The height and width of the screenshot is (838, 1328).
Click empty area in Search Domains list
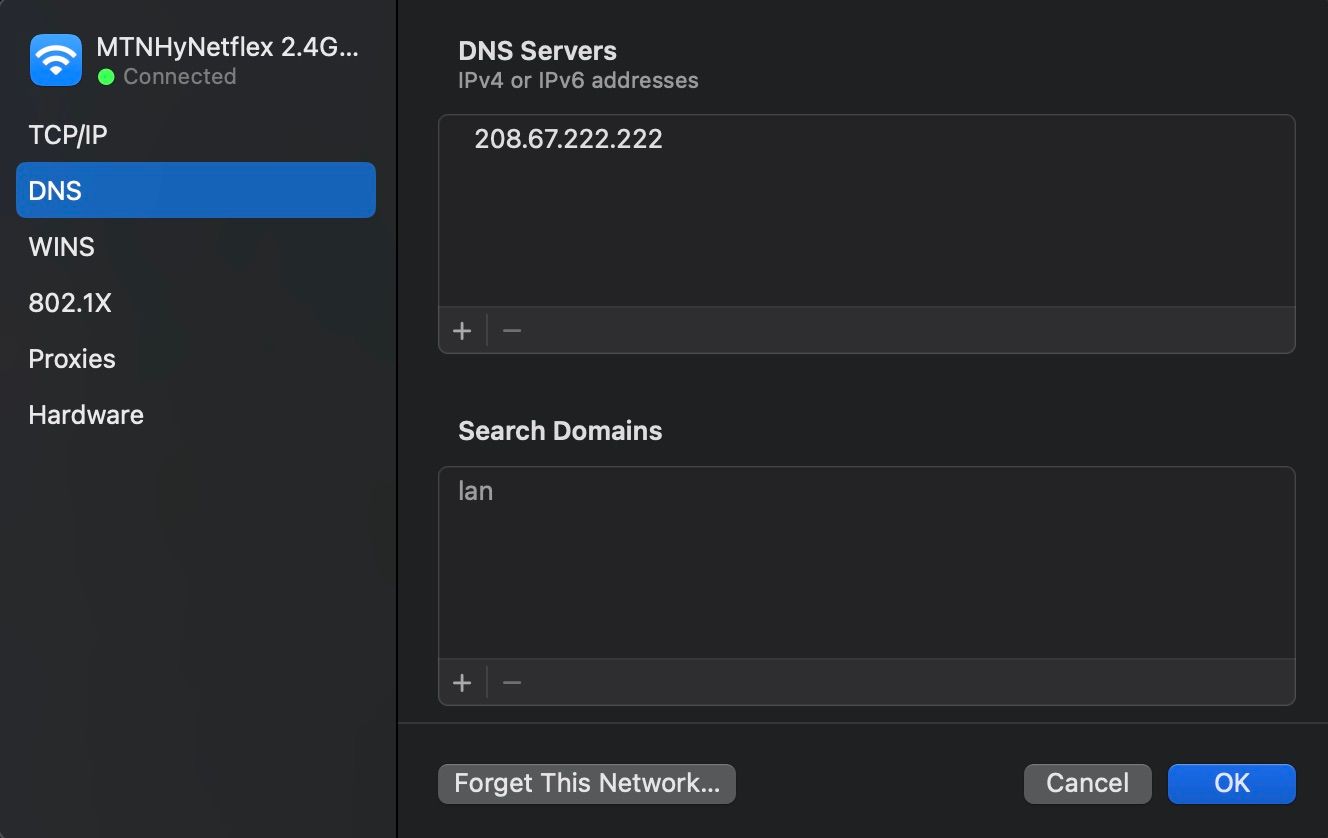pos(866,590)
